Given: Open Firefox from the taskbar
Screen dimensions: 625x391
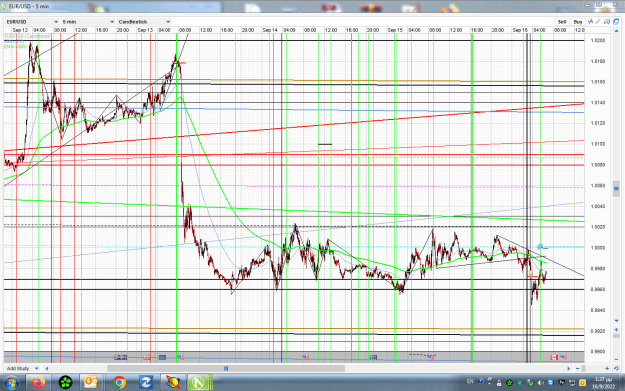Looking at the screenshot, I should [x=39, y=383].
